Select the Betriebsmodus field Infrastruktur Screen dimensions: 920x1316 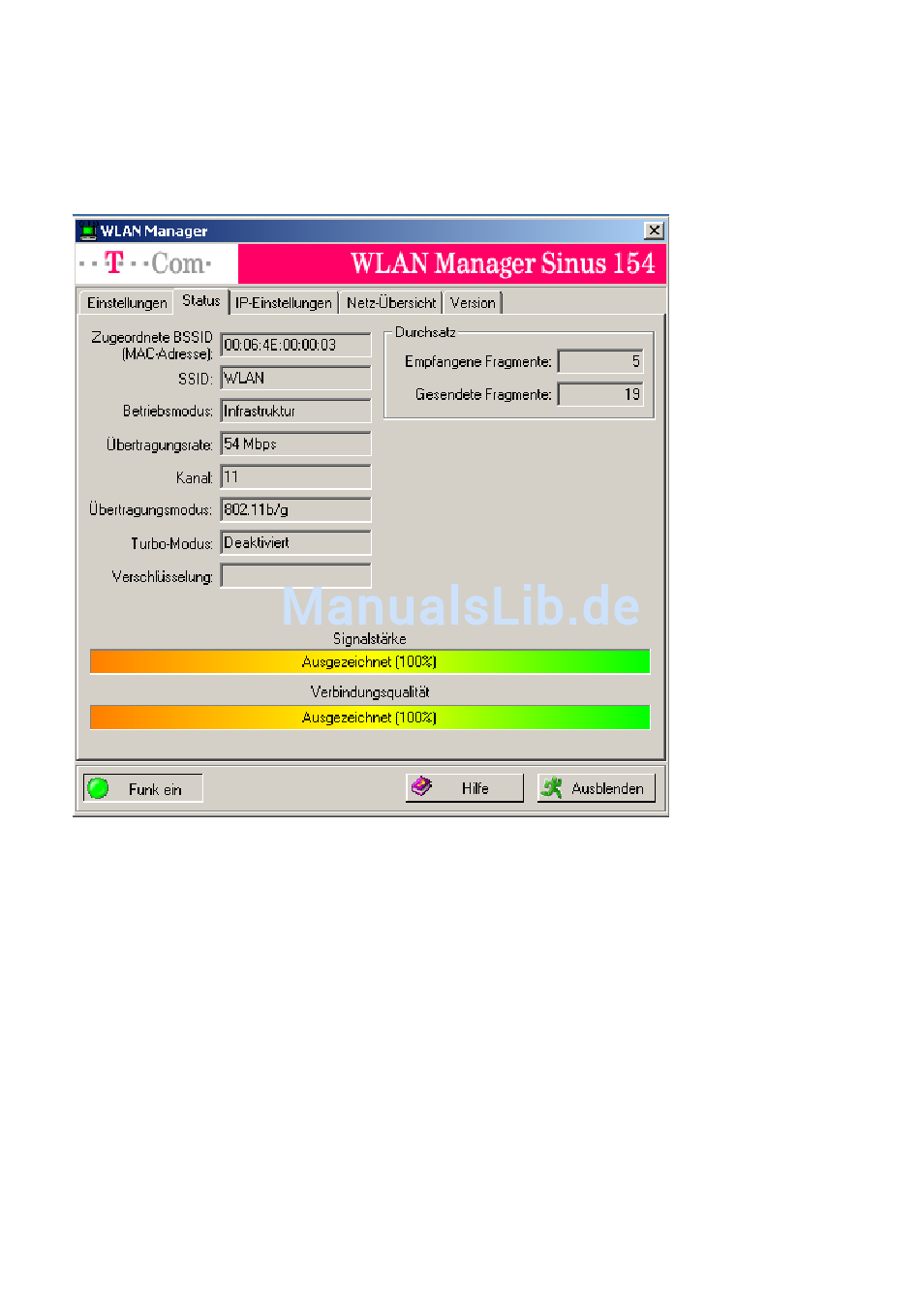click(x=295, y=411)
